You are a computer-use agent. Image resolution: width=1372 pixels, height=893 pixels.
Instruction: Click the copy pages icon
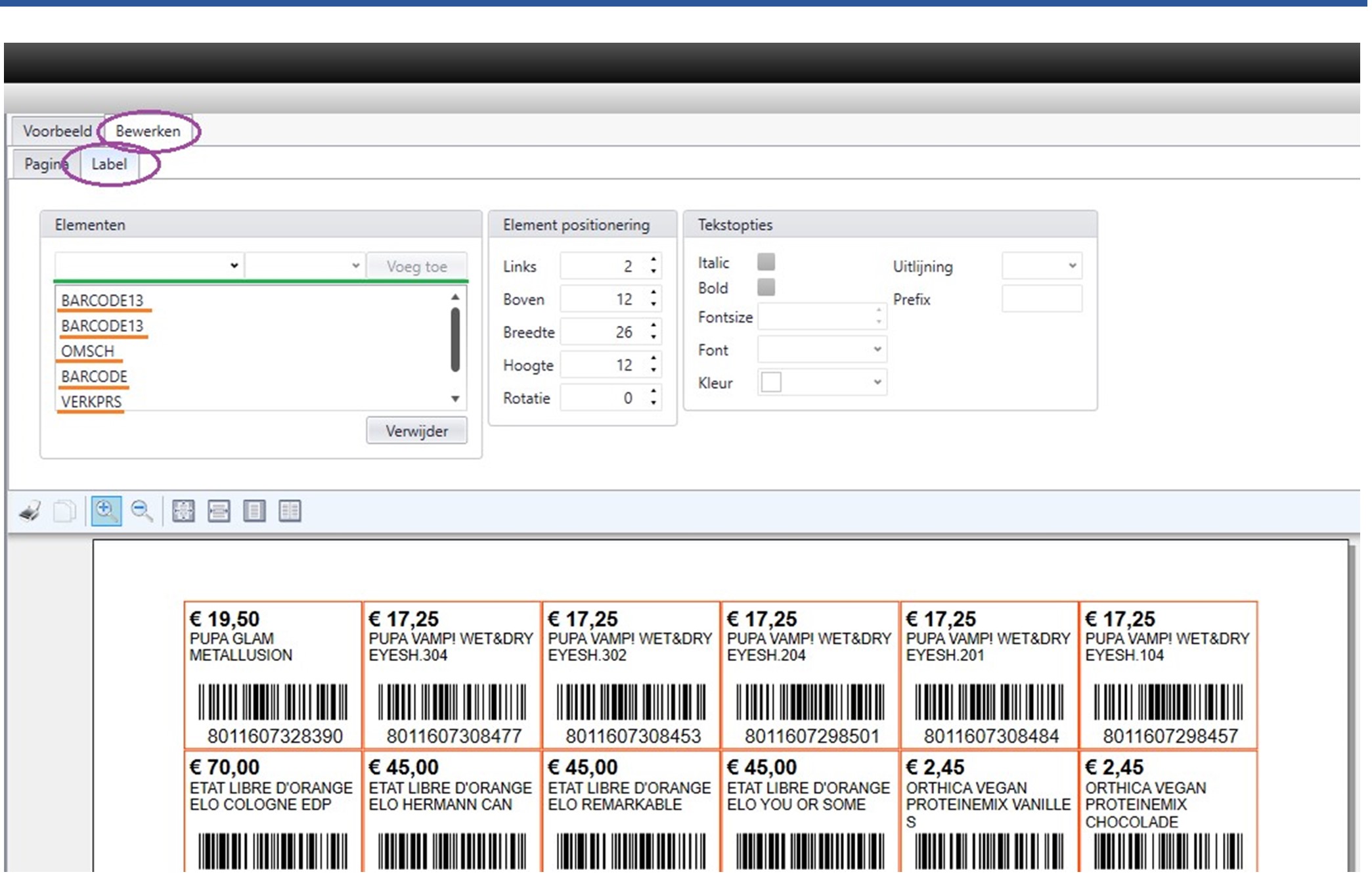coord(64,511)
